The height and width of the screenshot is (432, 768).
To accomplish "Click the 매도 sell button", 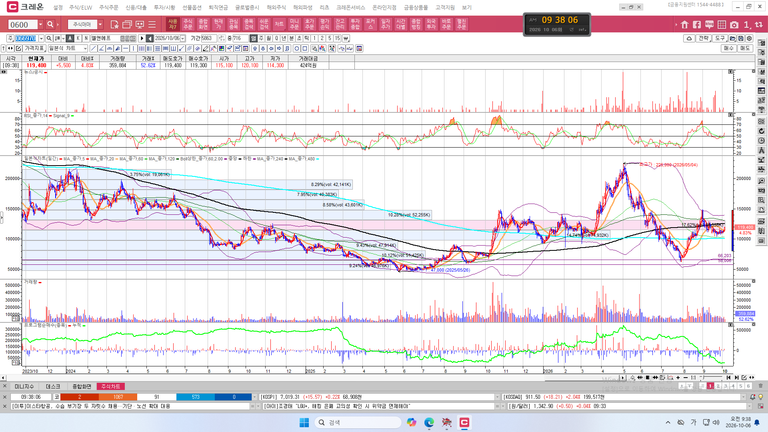I will click(x=744, y=48).
